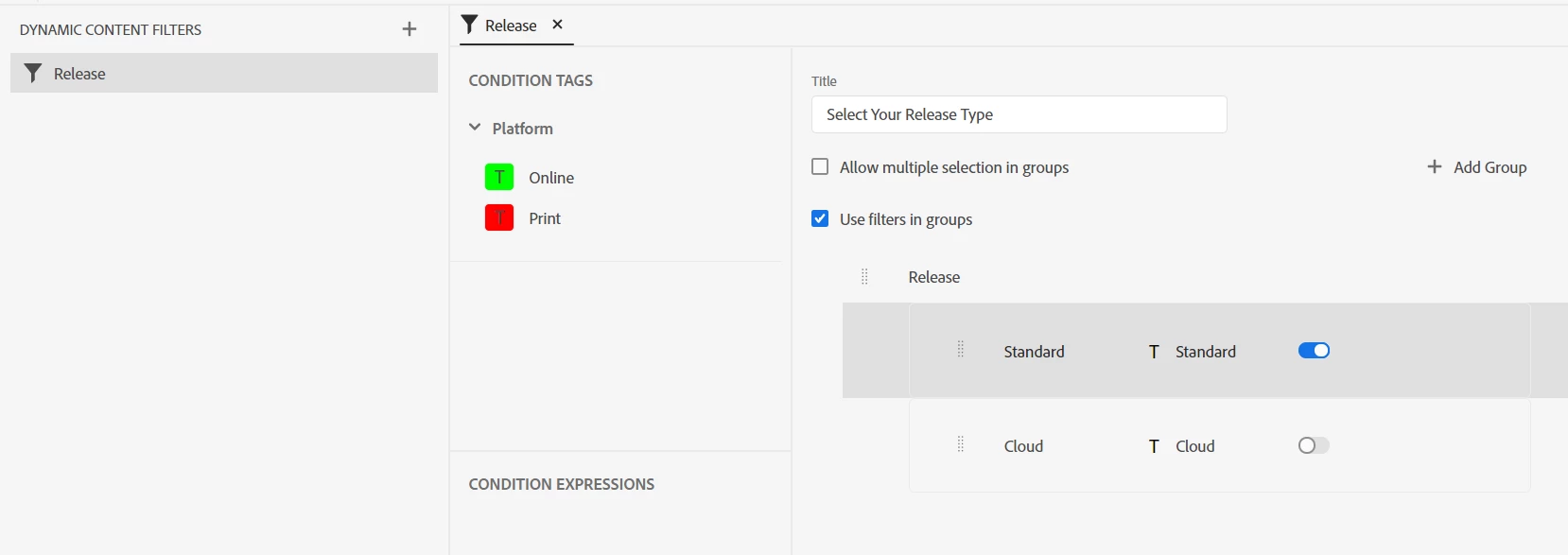Turn off the Standard toggle switch
The width and height of the screenshot is (1568, 555).
[x=1314, y=351]
